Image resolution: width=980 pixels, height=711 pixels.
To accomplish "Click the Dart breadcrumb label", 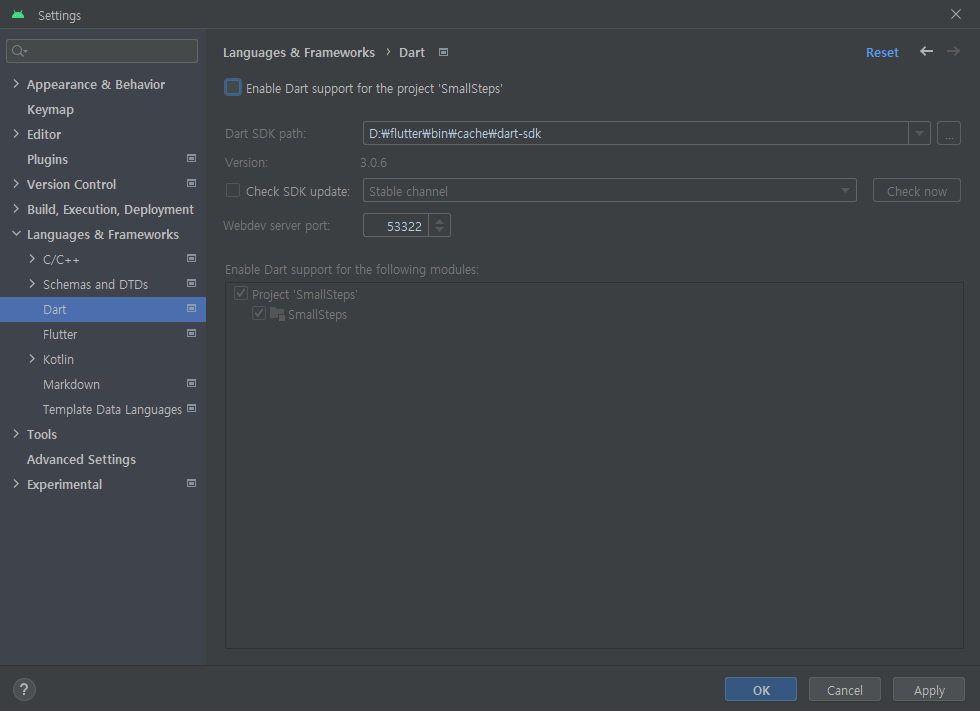I will (412, 52).
